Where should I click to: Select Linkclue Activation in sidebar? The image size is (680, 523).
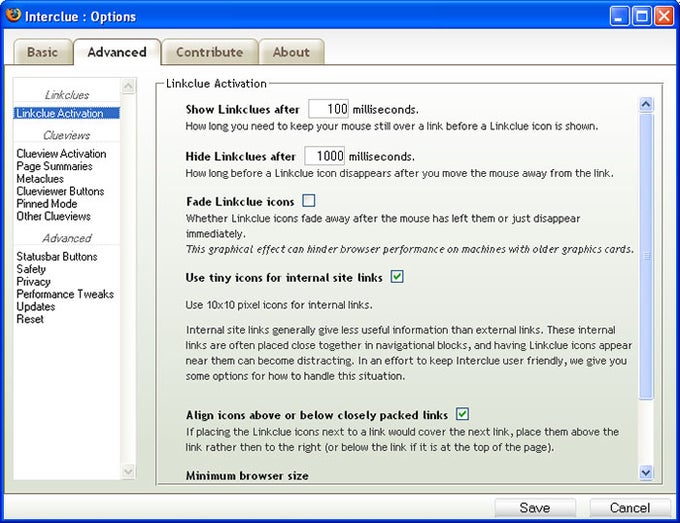coord(66,113)
